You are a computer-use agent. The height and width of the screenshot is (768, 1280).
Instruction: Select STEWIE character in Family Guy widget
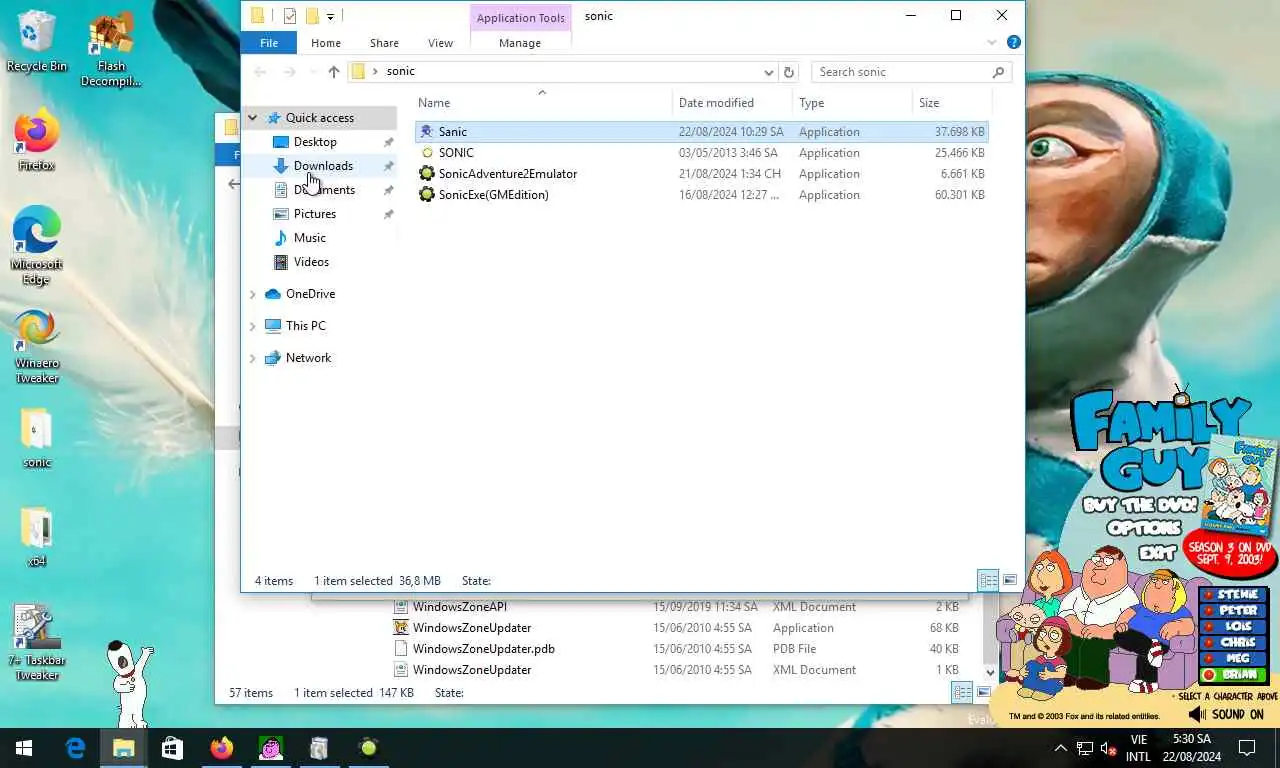[1232, 594]
